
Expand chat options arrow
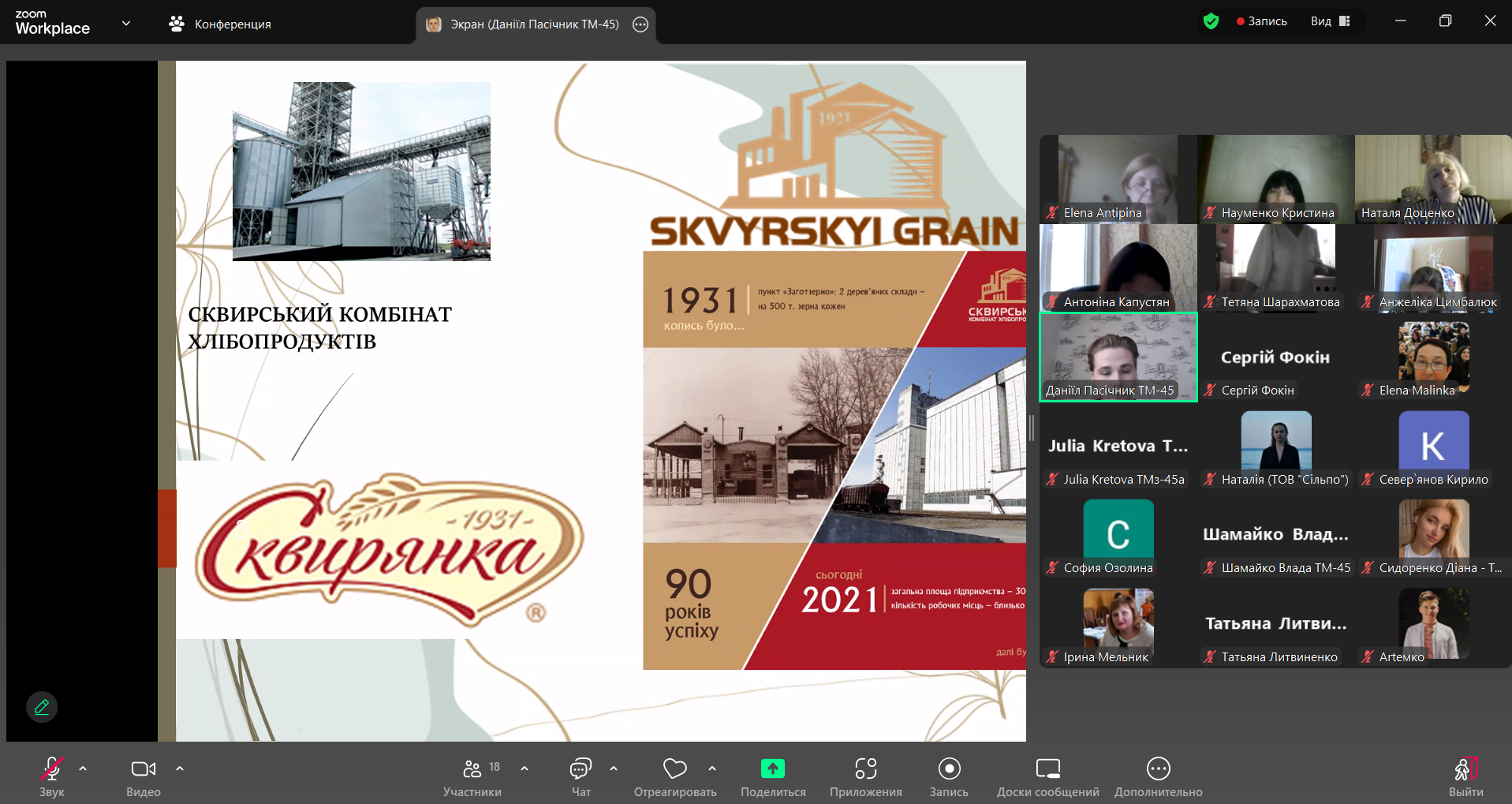[x=614, y=768]
